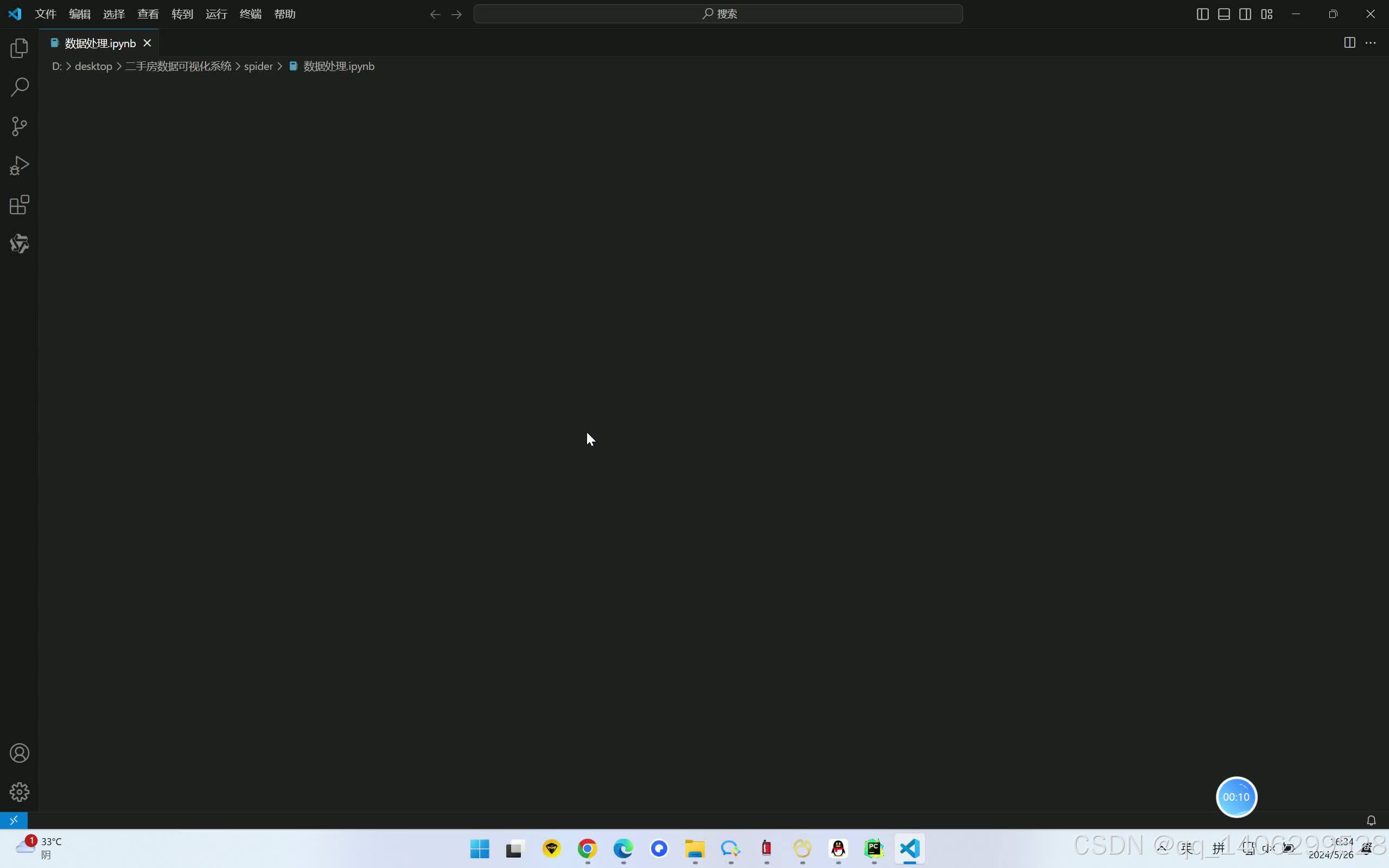Close the 数据处理.ipynb tab
The width and height of the screenshot is (1389, 868).
tap(147, 43)
